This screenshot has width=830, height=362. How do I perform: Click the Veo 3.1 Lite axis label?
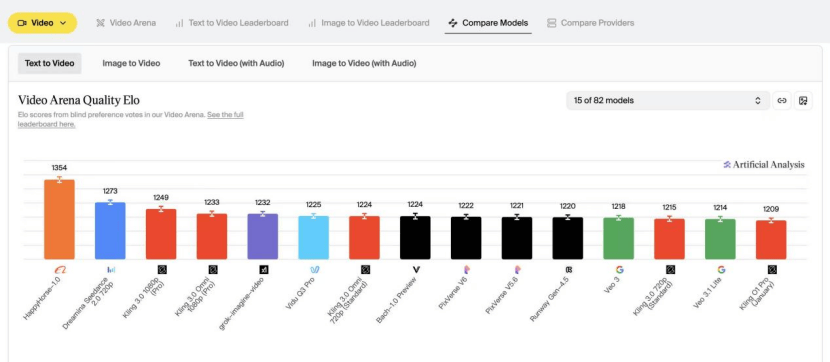(x=708, y=292)
